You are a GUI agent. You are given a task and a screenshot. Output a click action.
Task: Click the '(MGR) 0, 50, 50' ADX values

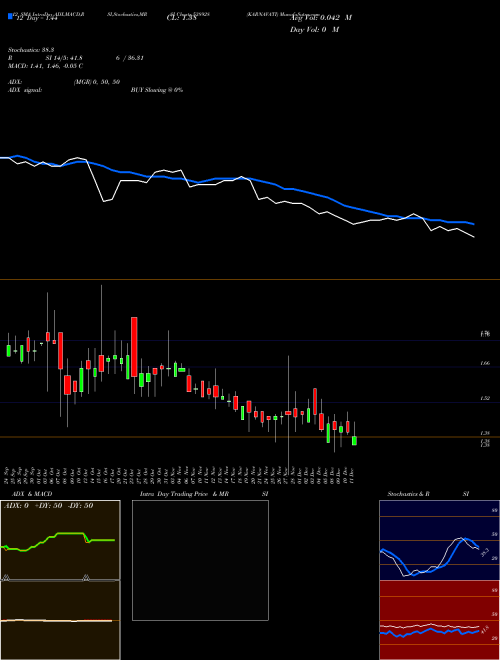click(97, 82)
